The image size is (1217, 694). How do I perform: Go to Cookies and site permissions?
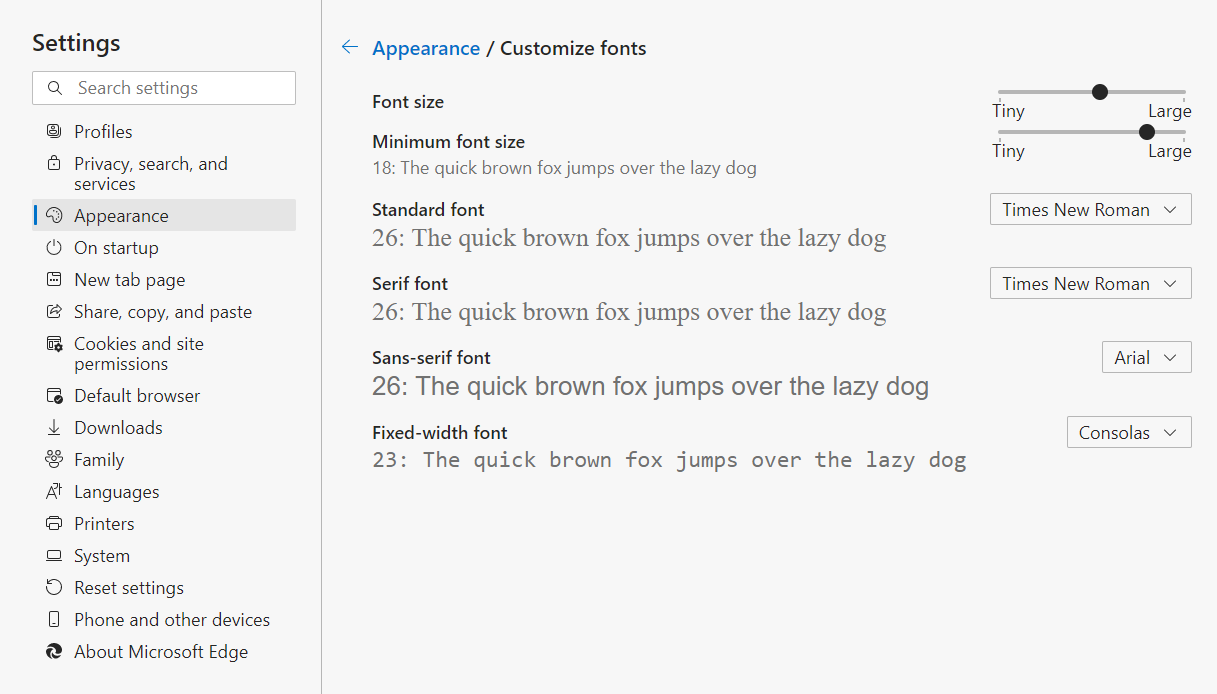tap(138, 354)
